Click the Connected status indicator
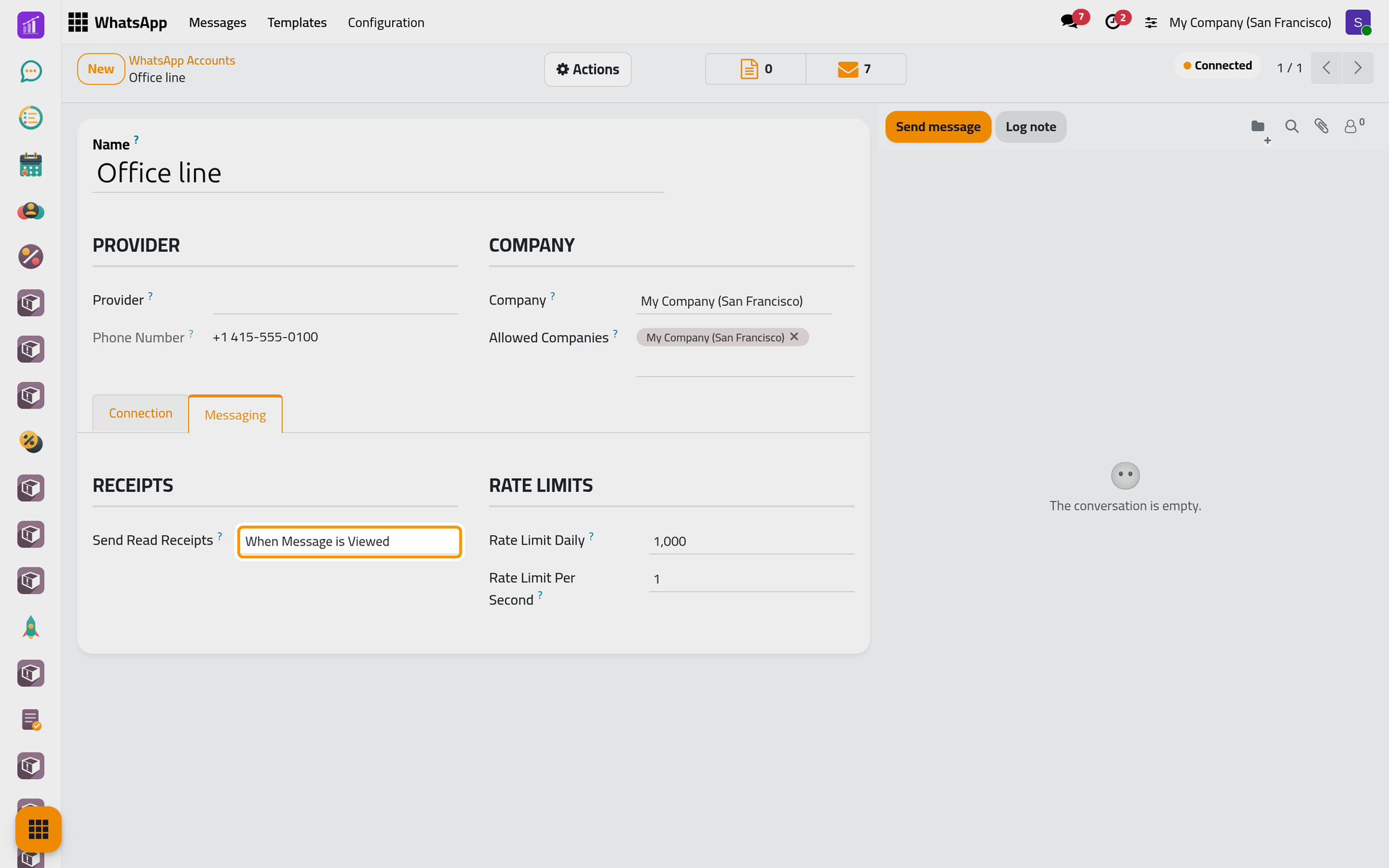Viewport: 1389px width, 868px height. click(x=1218, y=66)
